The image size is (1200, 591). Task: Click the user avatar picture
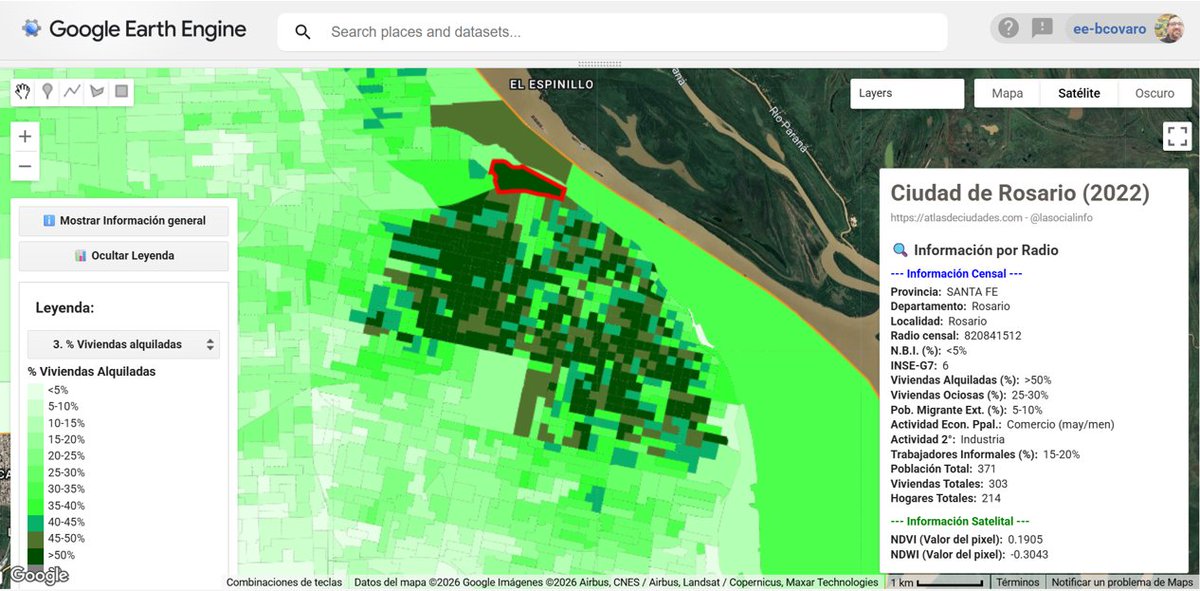pos(1168,28)
